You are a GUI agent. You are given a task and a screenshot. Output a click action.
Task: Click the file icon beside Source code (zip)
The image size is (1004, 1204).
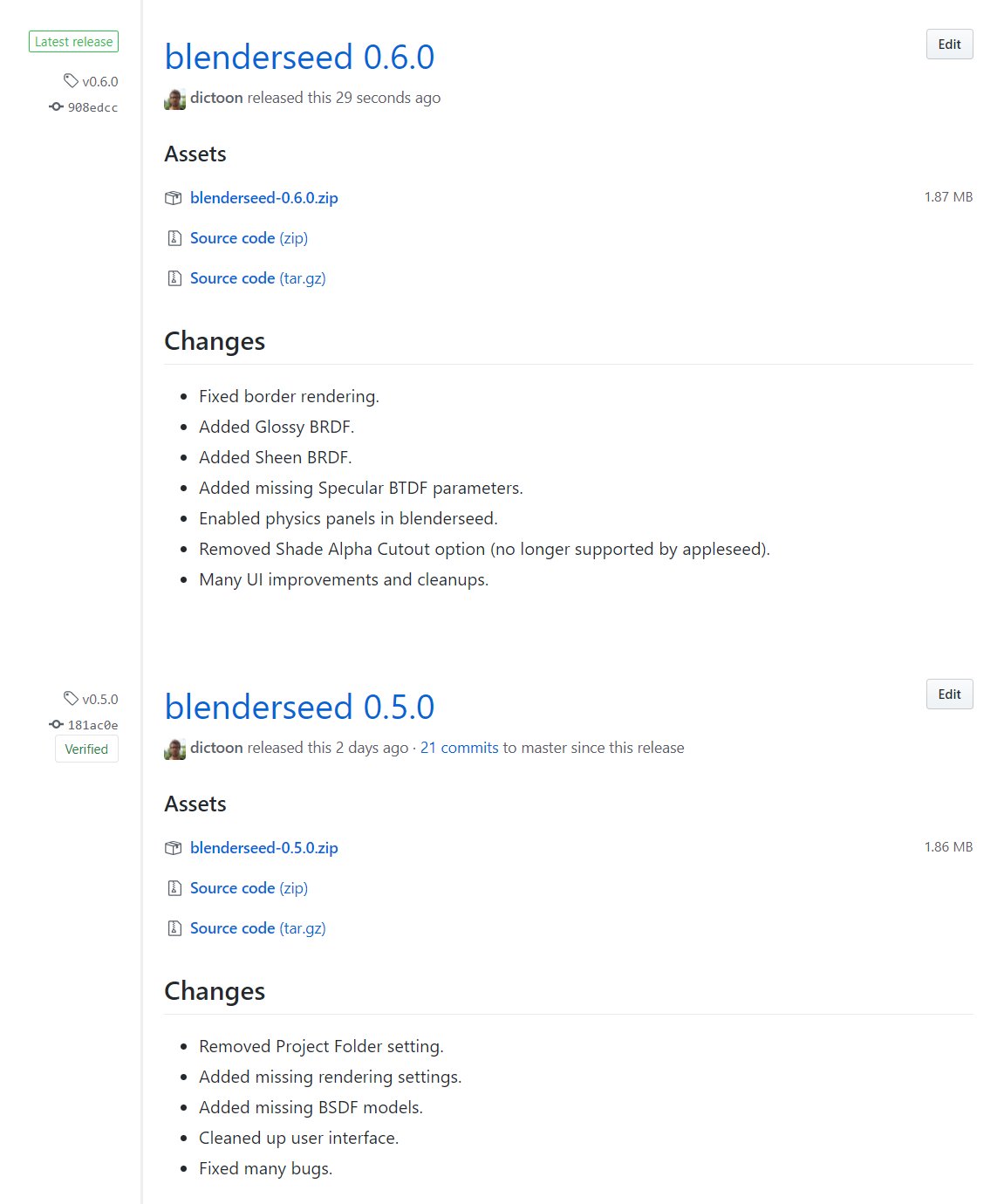tap(174, 237)
